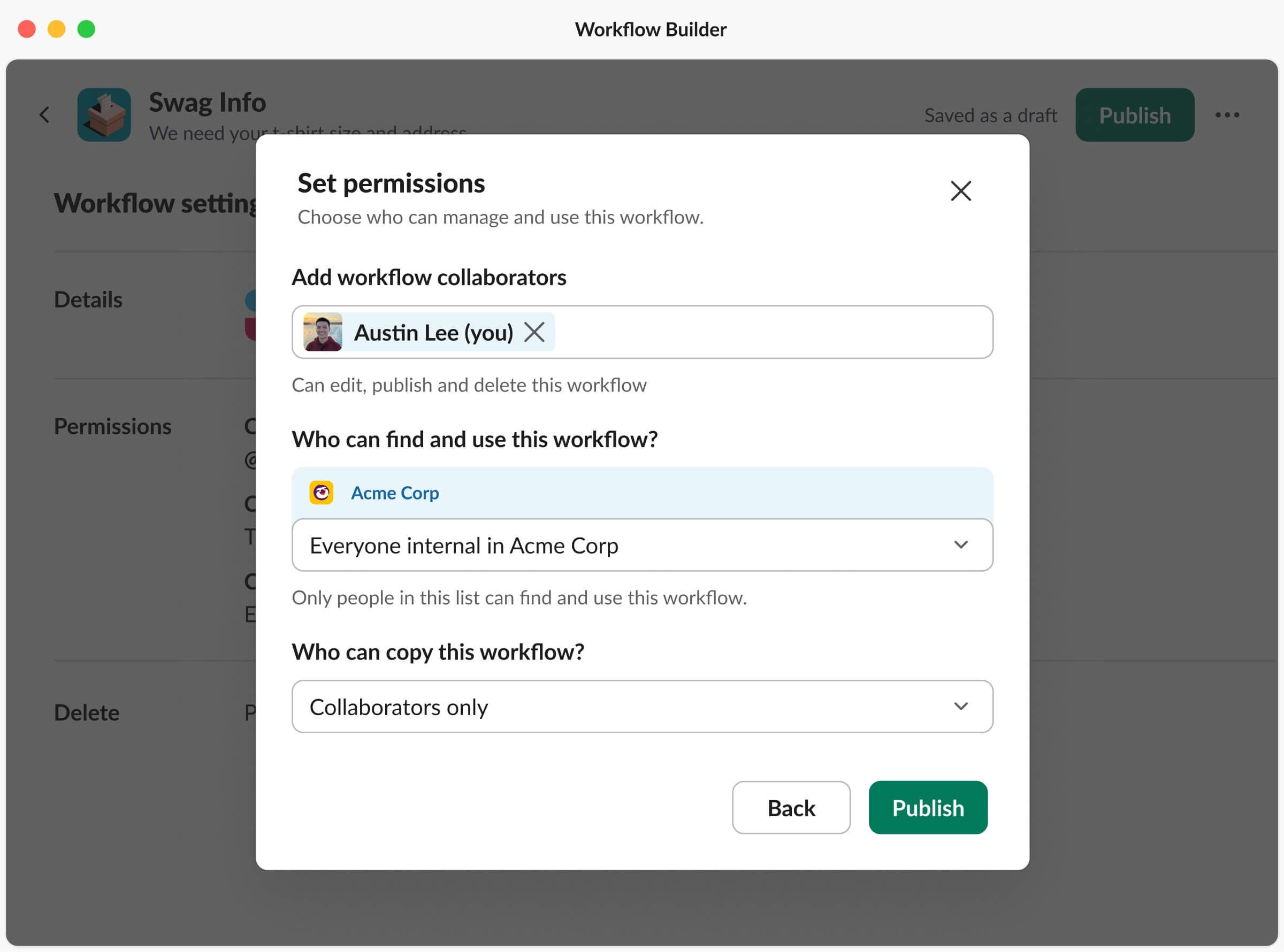Click the Back button in the dialog
The width and height of the screenshot is (1284, 952).
click(x=791, y=808)
